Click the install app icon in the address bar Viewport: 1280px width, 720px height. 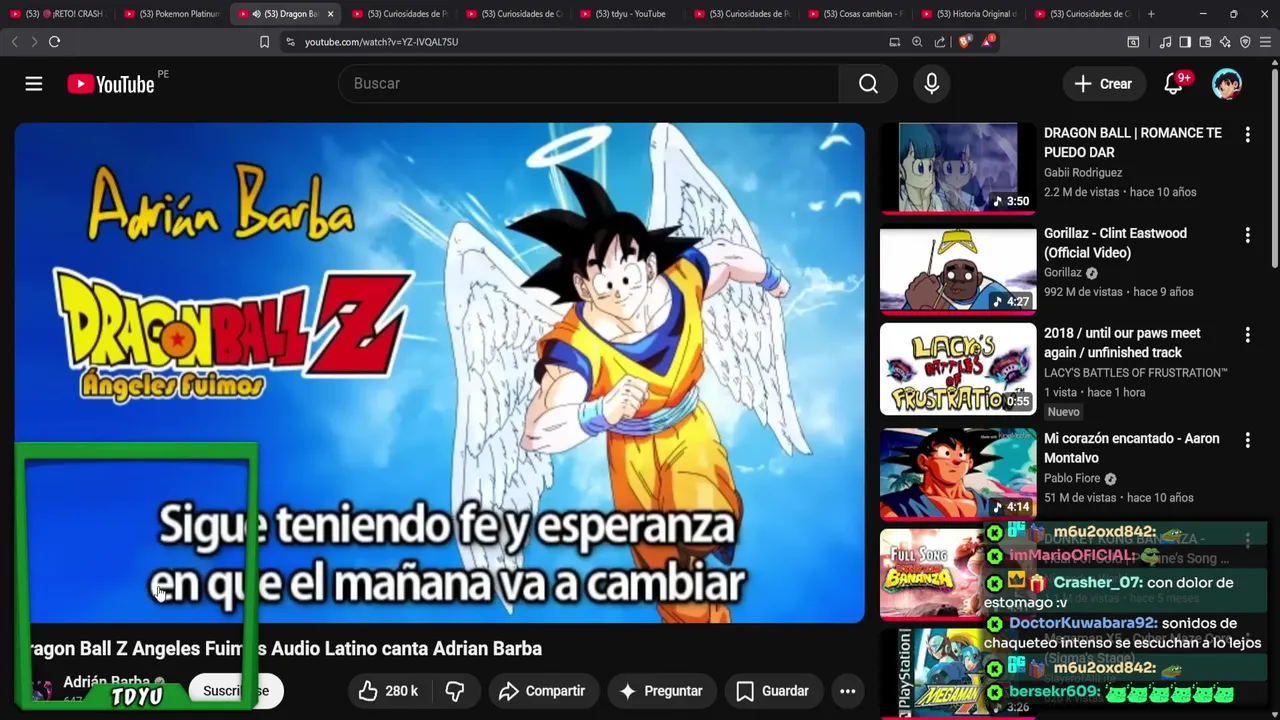click(x=895, y=42)
